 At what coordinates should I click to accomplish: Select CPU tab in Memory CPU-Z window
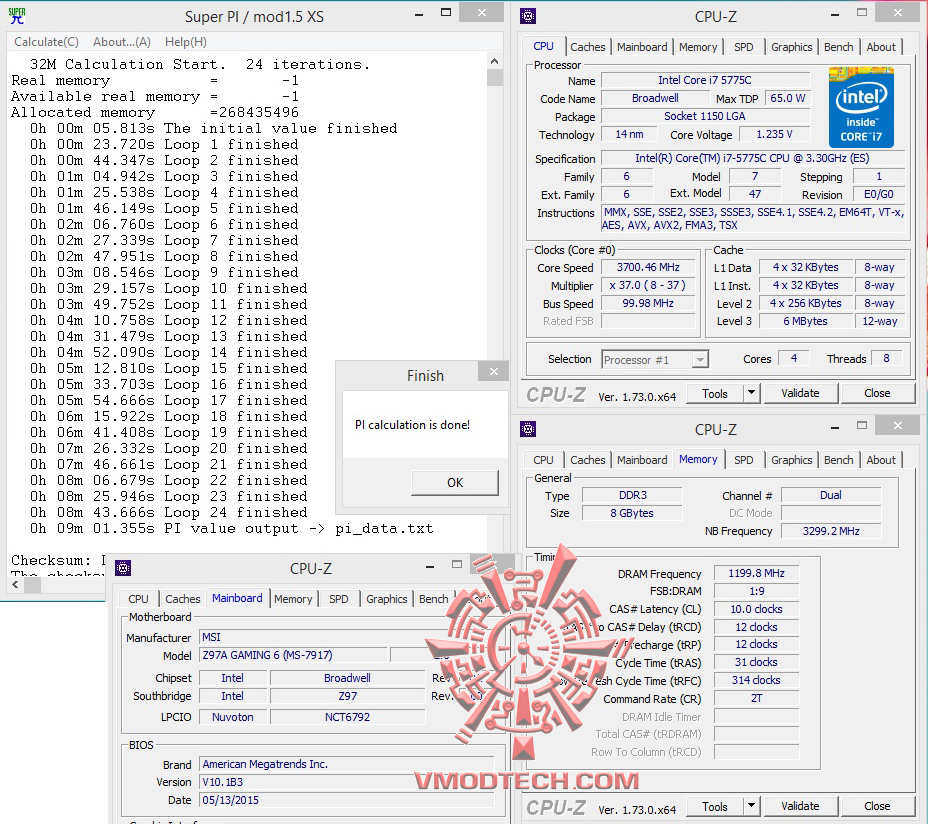pos(543,460)
